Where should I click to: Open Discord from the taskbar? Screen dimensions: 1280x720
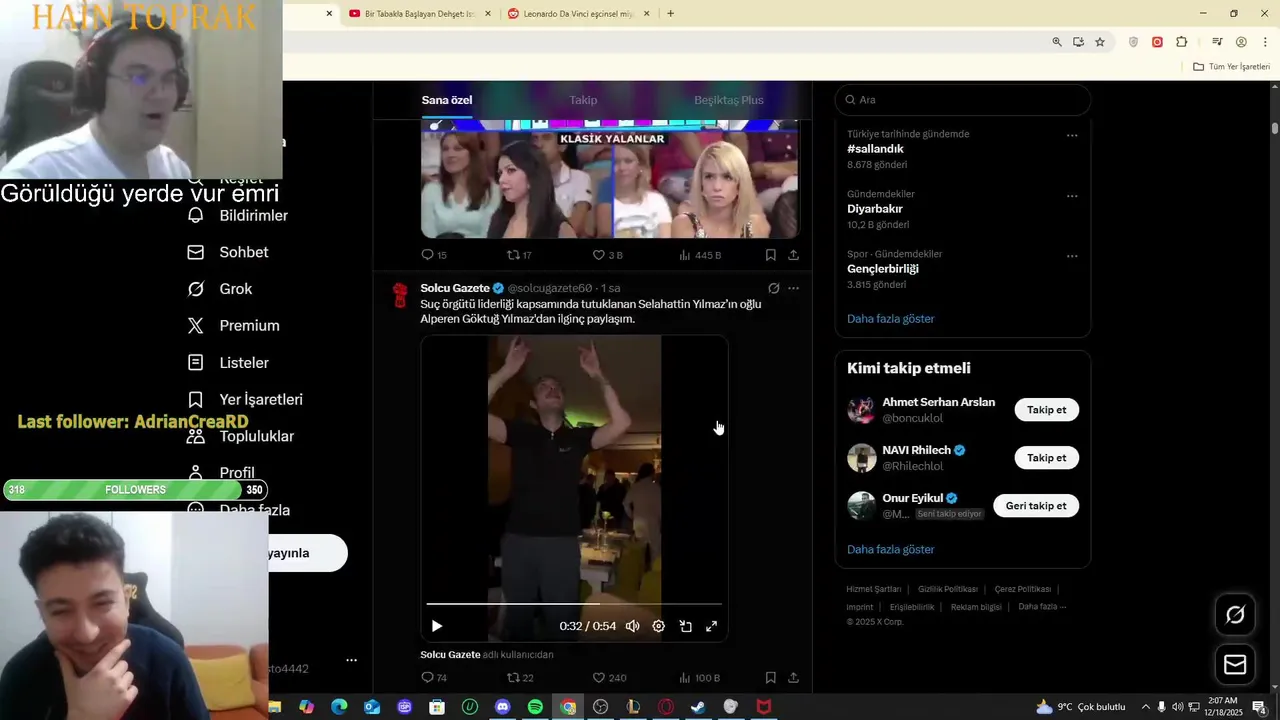point(502,707)
